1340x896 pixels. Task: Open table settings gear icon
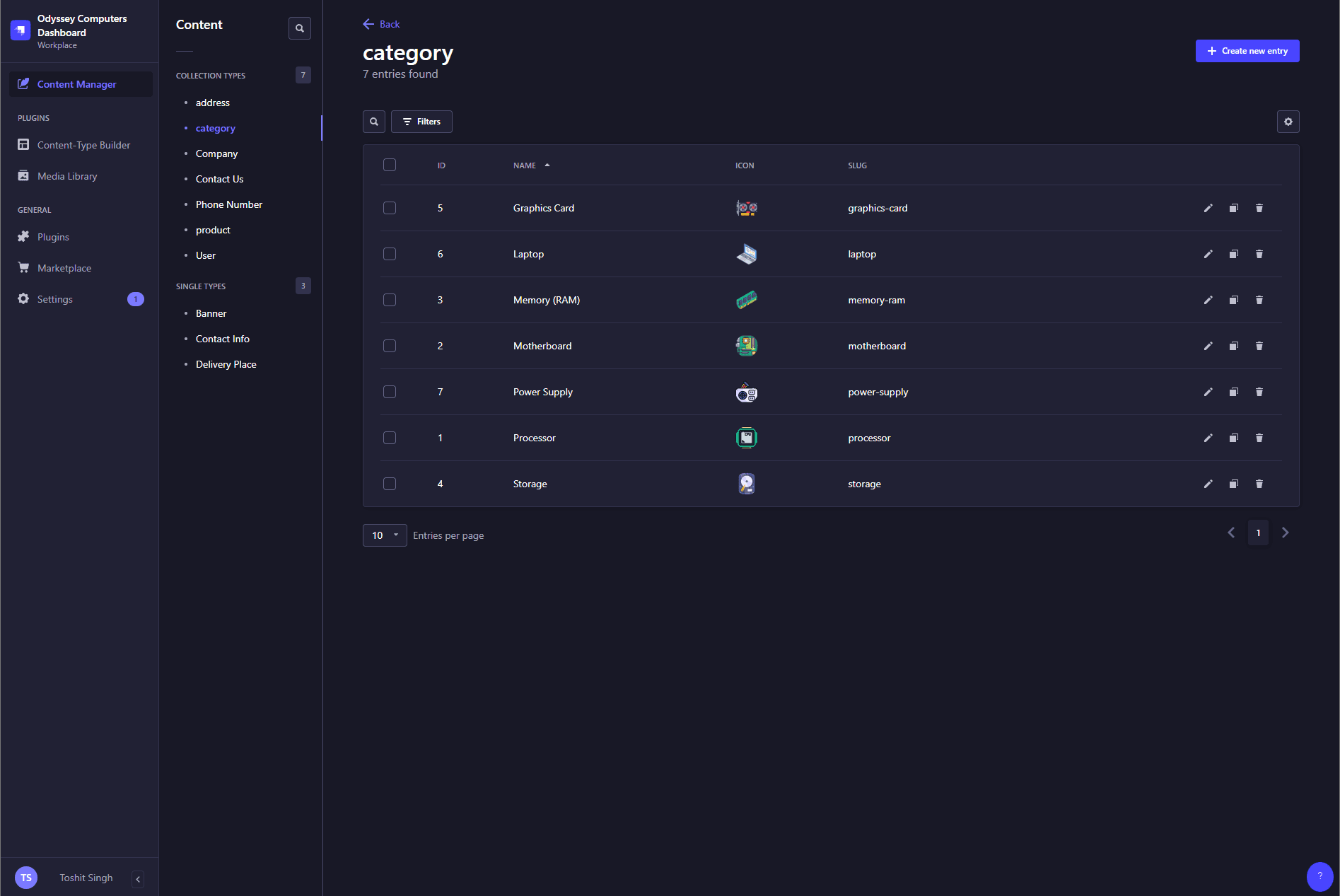1288,122
